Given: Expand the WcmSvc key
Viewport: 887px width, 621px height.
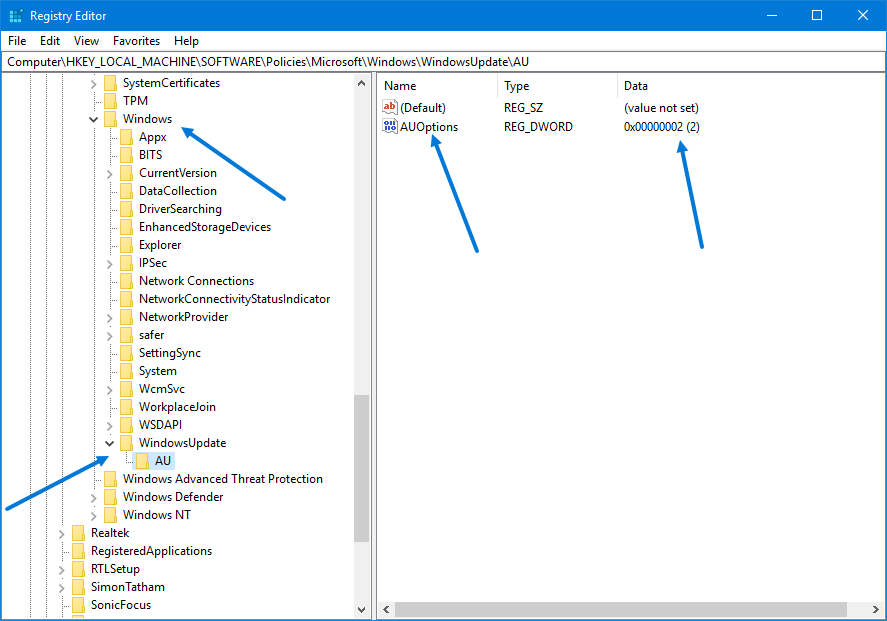Looking at the screenshot, I should (x=110, y=390).
